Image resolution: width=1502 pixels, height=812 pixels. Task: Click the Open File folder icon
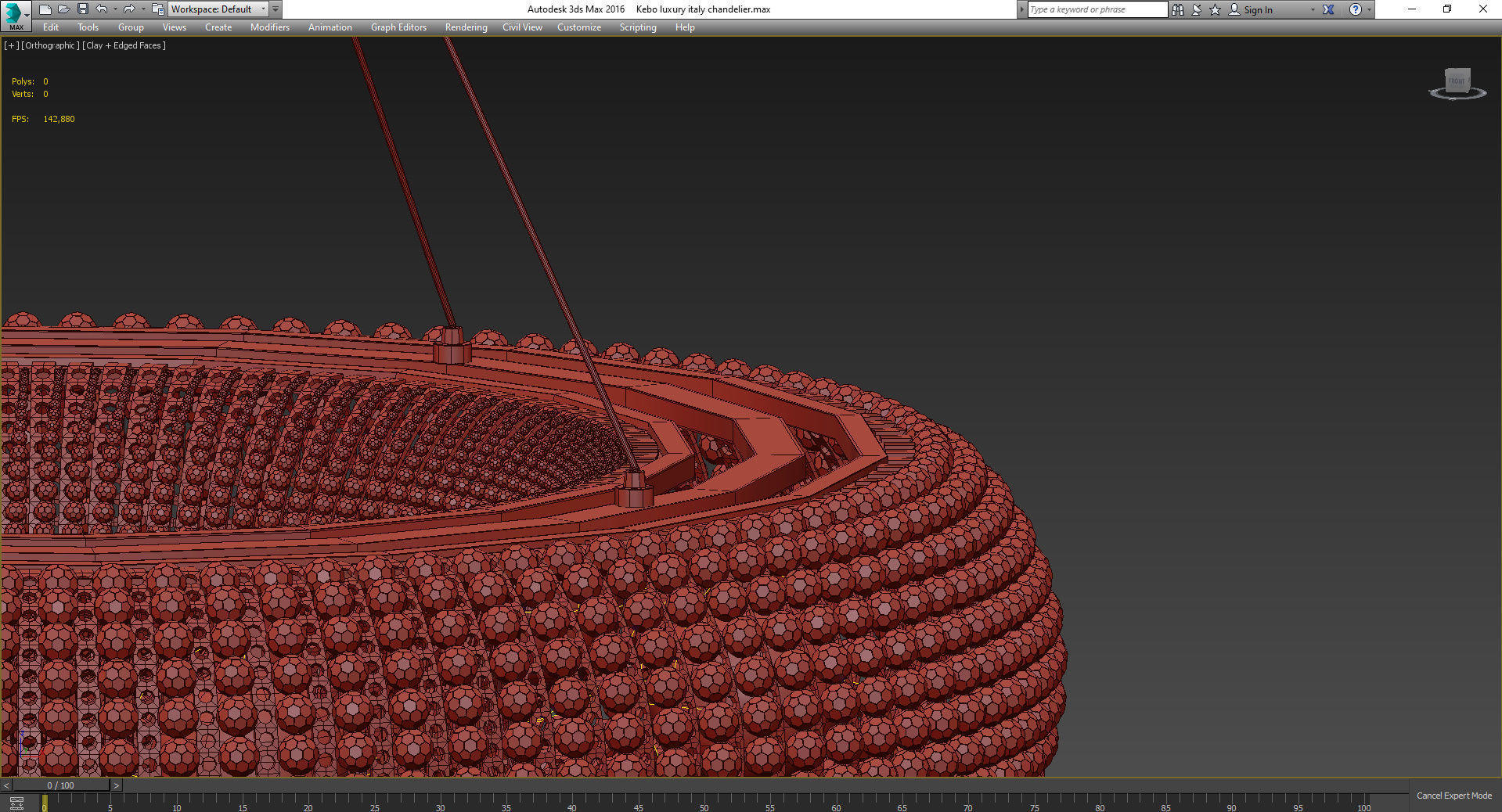click(64, 9)
